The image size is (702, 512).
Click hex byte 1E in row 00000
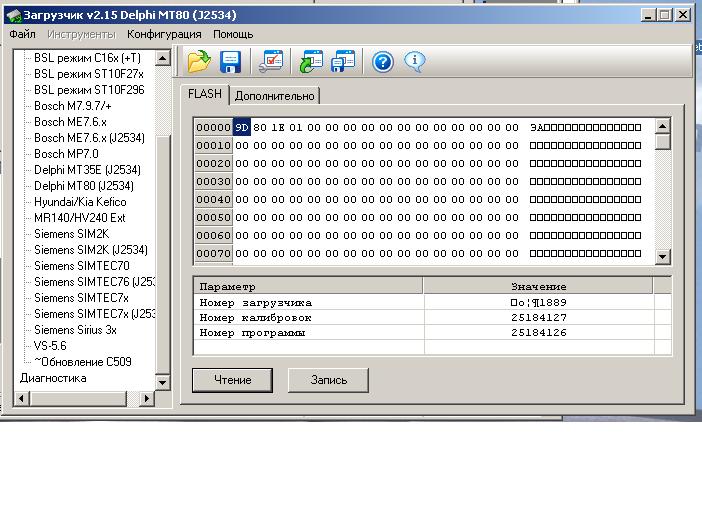278,128
